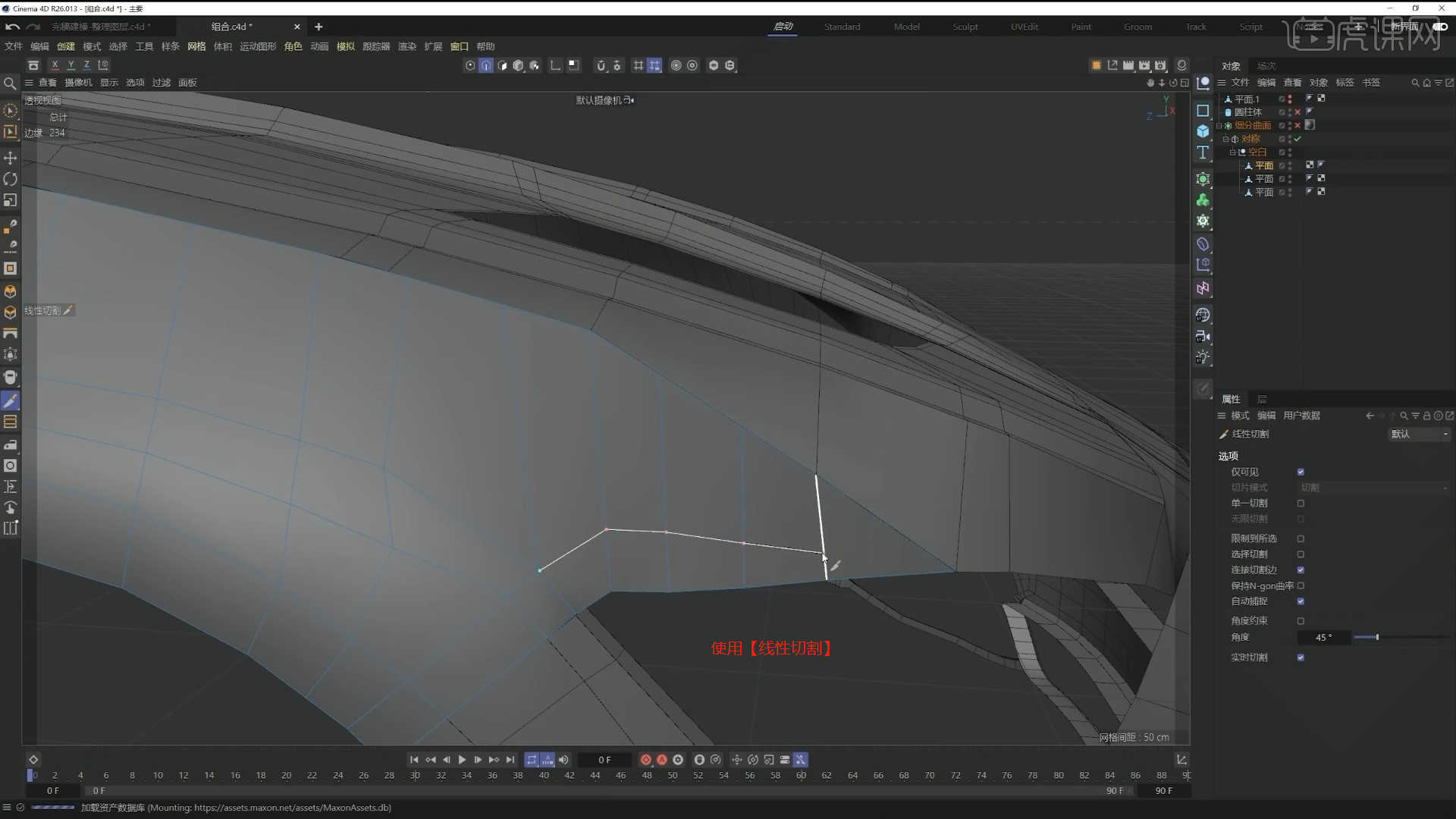Open the 网格 (Mesh) menu
Image resolution: width=1456 pixels, height=819 pixels.
196,46
